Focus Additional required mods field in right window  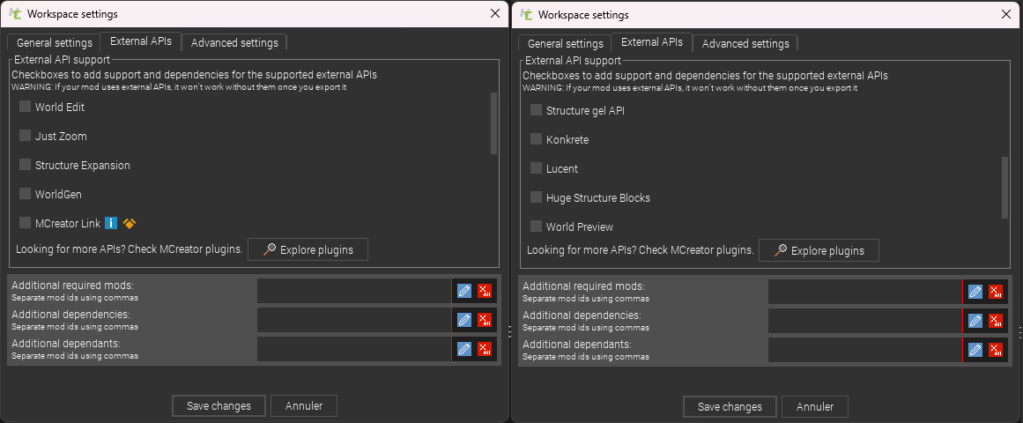[x=864, y=292]
